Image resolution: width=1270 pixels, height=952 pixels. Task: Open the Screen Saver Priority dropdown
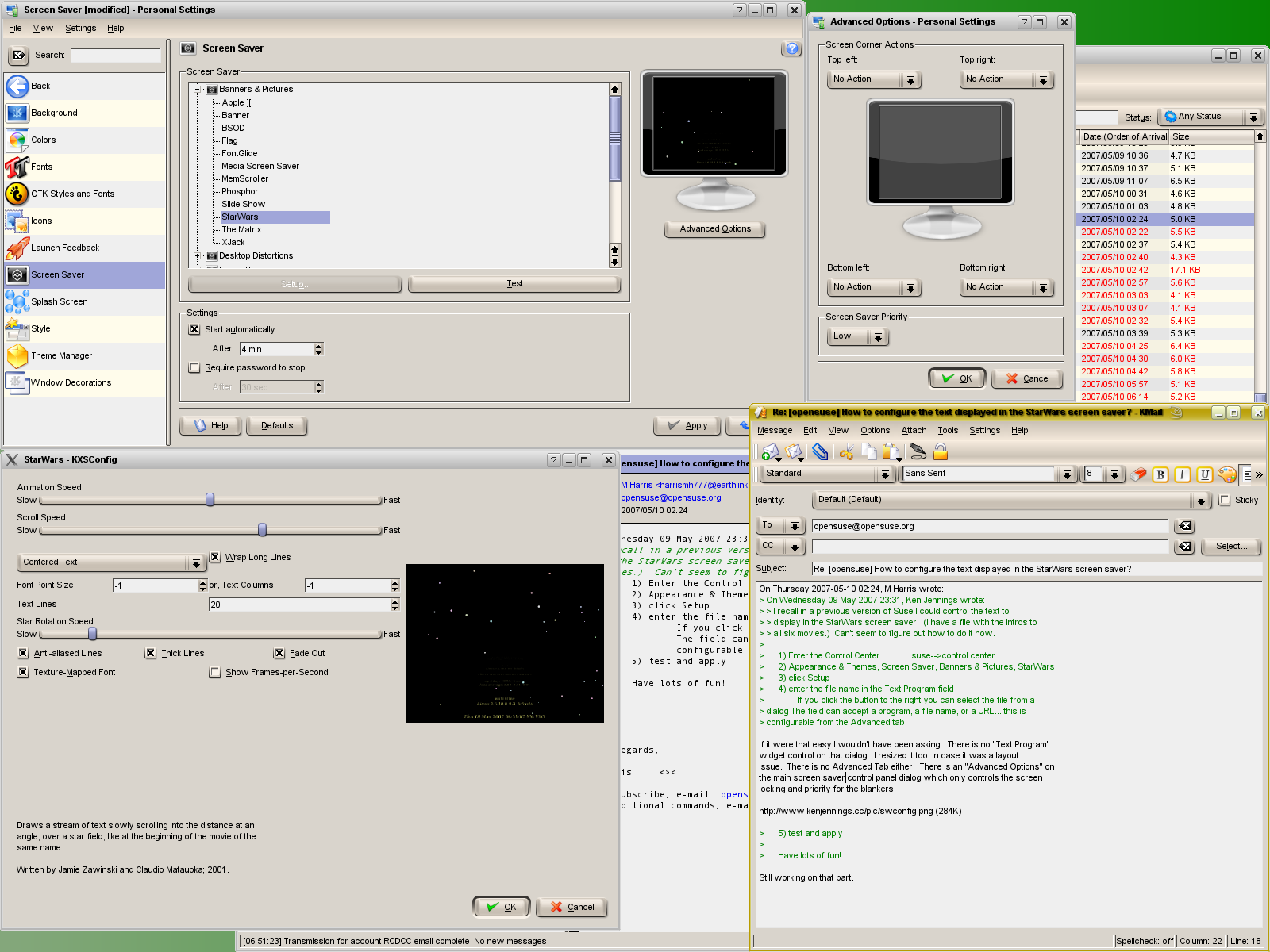pyautogui.click(x=856, y=336)
